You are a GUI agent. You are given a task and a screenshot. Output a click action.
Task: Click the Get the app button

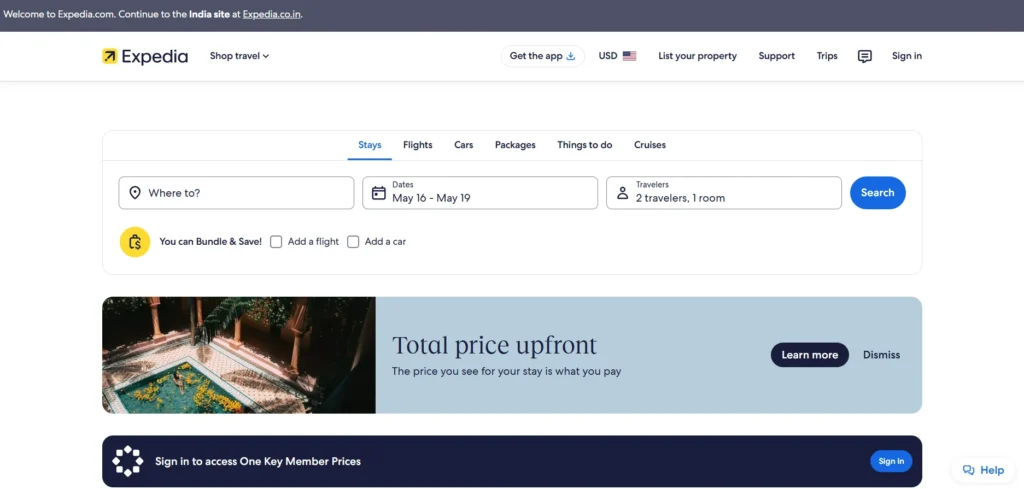543,56
